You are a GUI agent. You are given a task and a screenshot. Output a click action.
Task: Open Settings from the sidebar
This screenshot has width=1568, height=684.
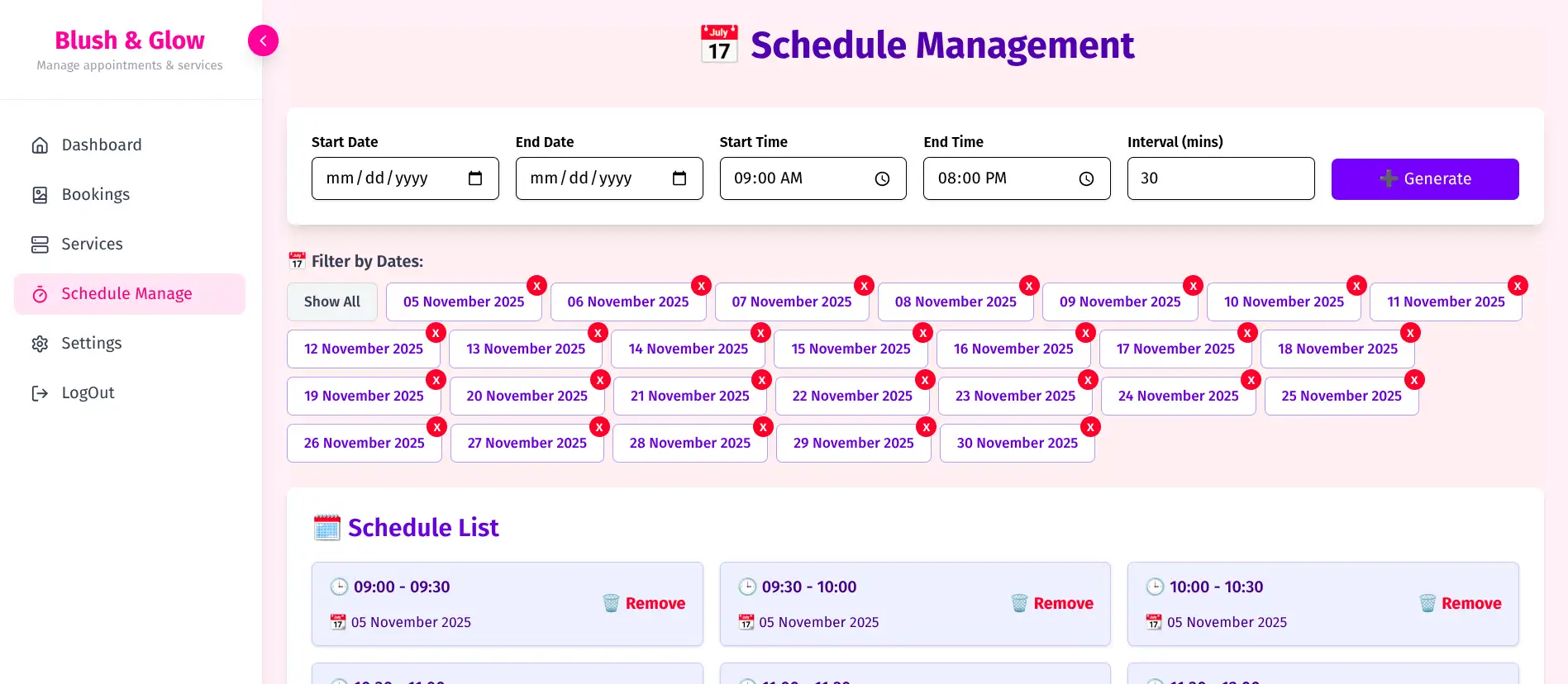coord(91,344)
